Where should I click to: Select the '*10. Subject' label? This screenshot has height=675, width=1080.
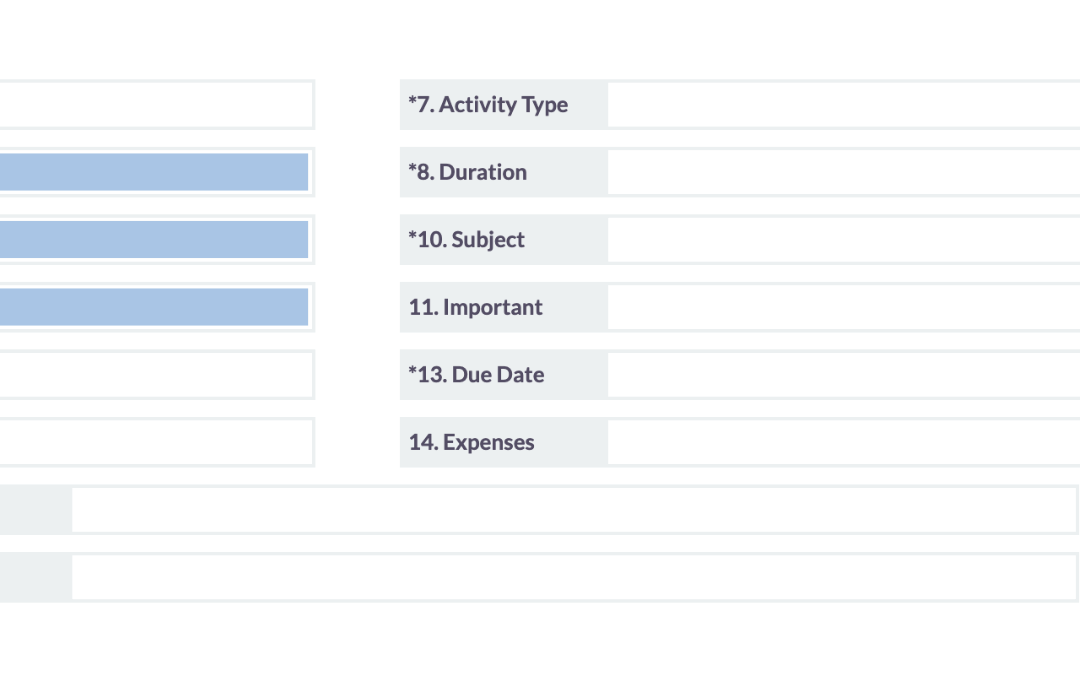pos(466,240)
